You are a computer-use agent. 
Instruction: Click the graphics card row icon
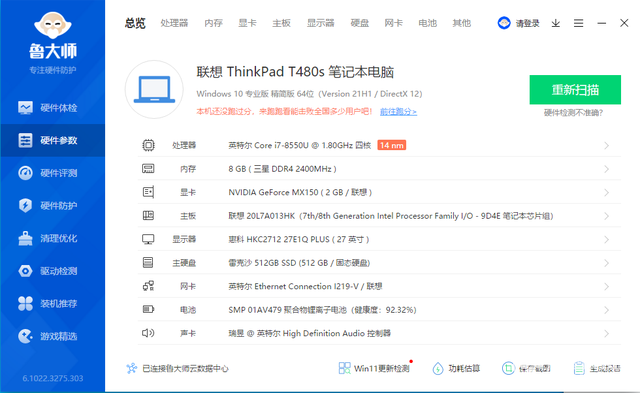[148, 192]
